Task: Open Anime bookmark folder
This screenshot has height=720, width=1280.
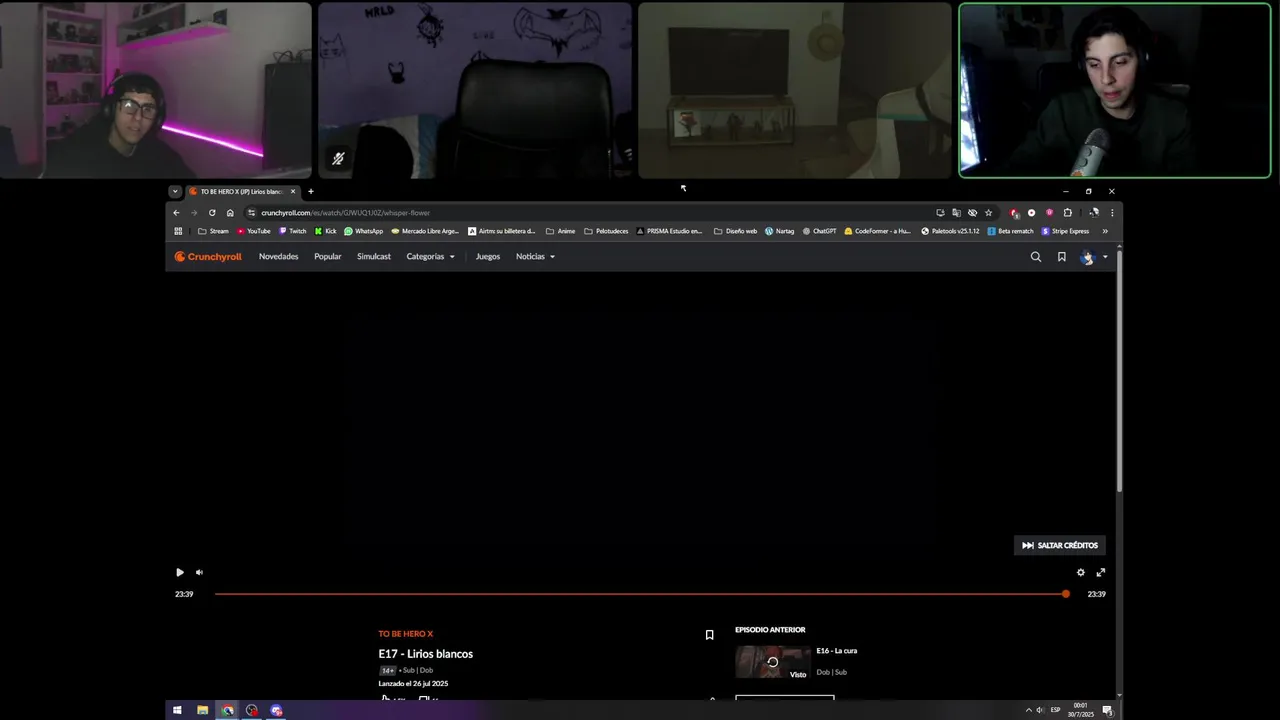Action: (560, 231)
